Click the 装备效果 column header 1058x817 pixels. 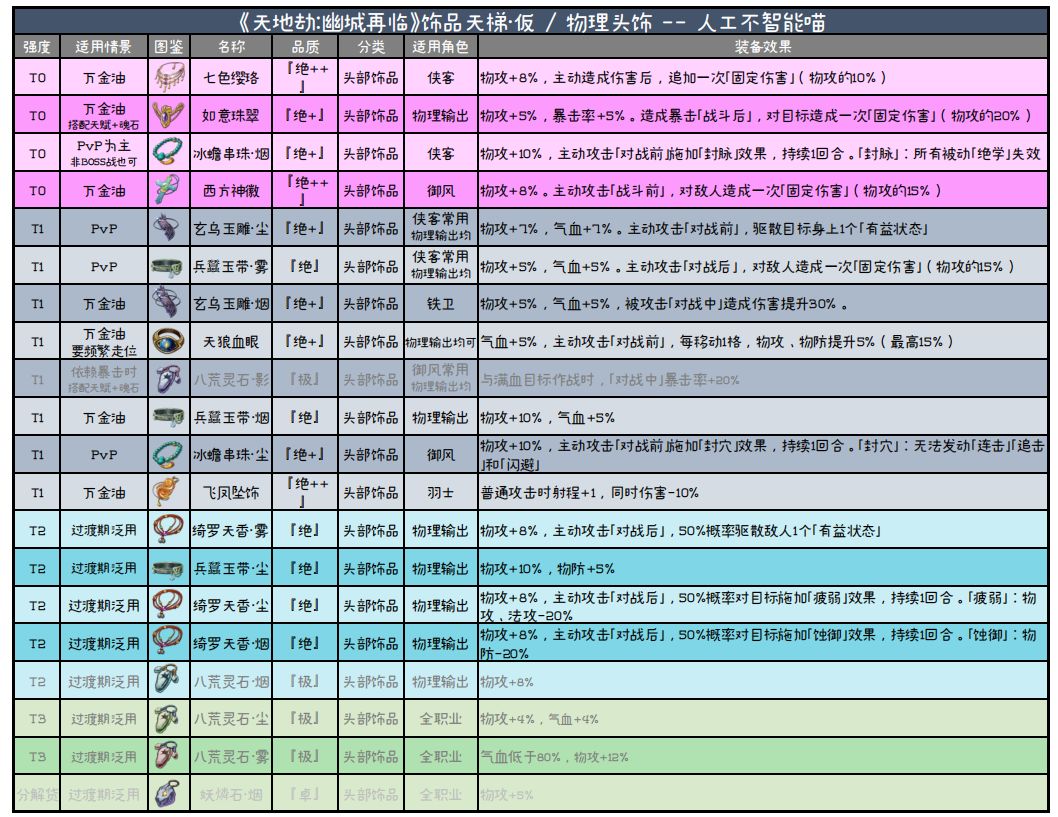[x=762, y=47]
